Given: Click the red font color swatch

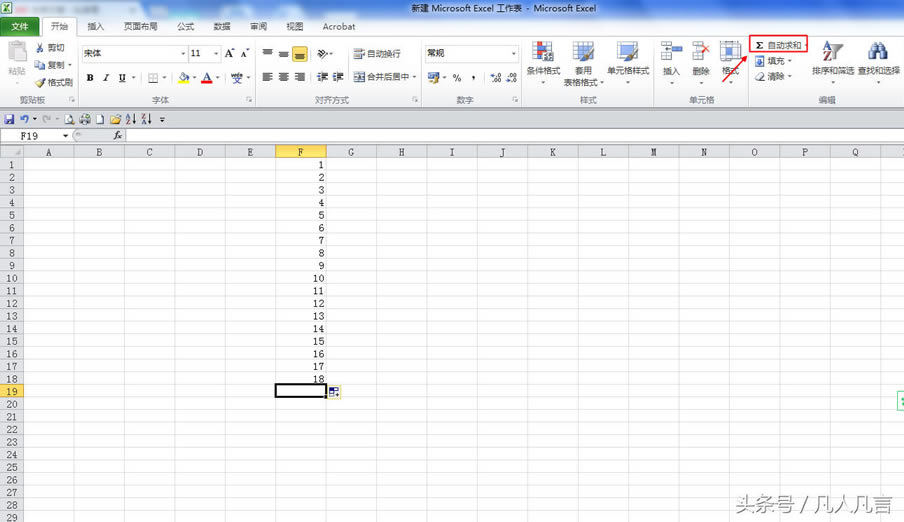Looking at the screenshot, I should tap(207, 77).
